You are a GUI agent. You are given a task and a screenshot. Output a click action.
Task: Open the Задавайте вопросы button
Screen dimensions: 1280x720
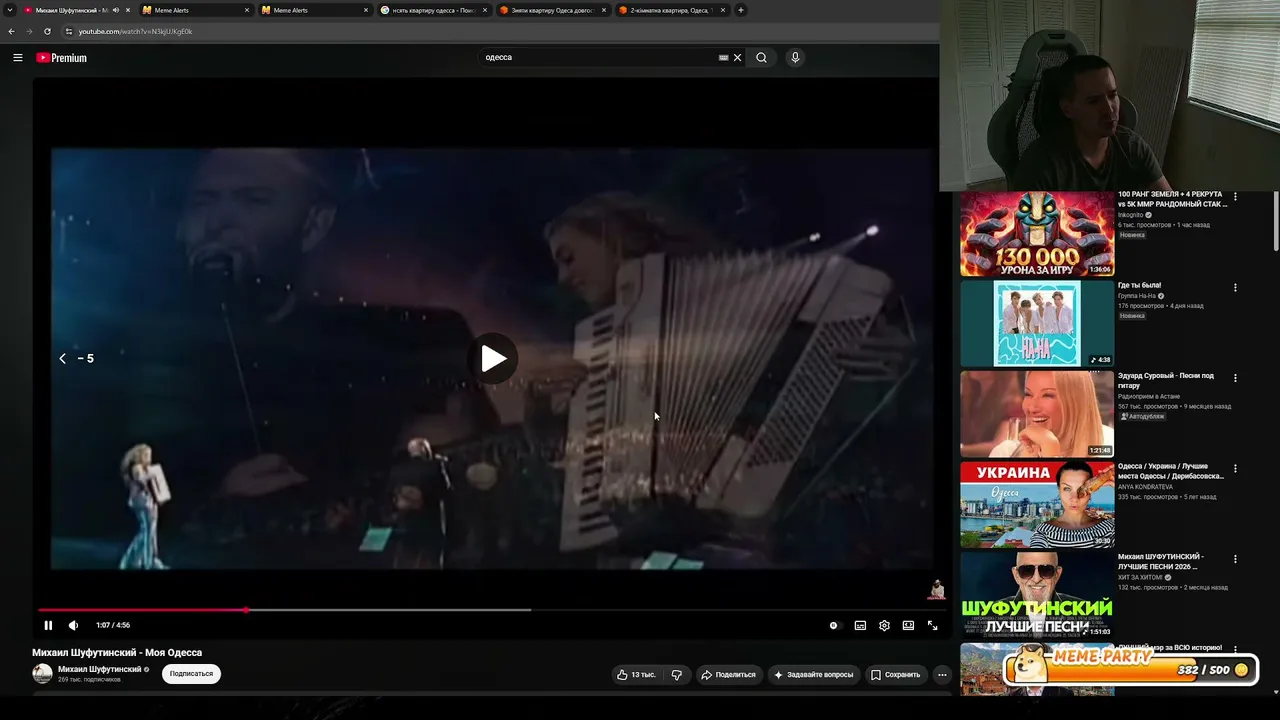(x=813, y=675)
